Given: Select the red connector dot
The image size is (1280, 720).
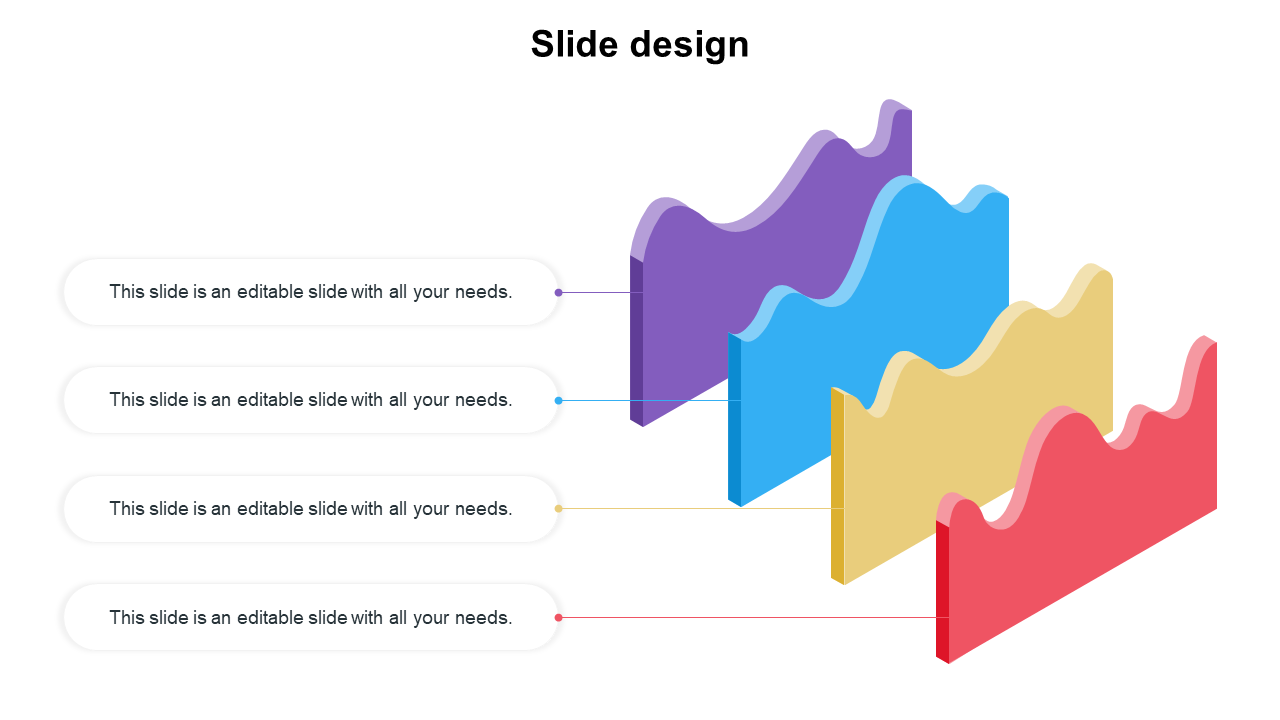Looking at the screenshot, I should click(x=559, y=617).
